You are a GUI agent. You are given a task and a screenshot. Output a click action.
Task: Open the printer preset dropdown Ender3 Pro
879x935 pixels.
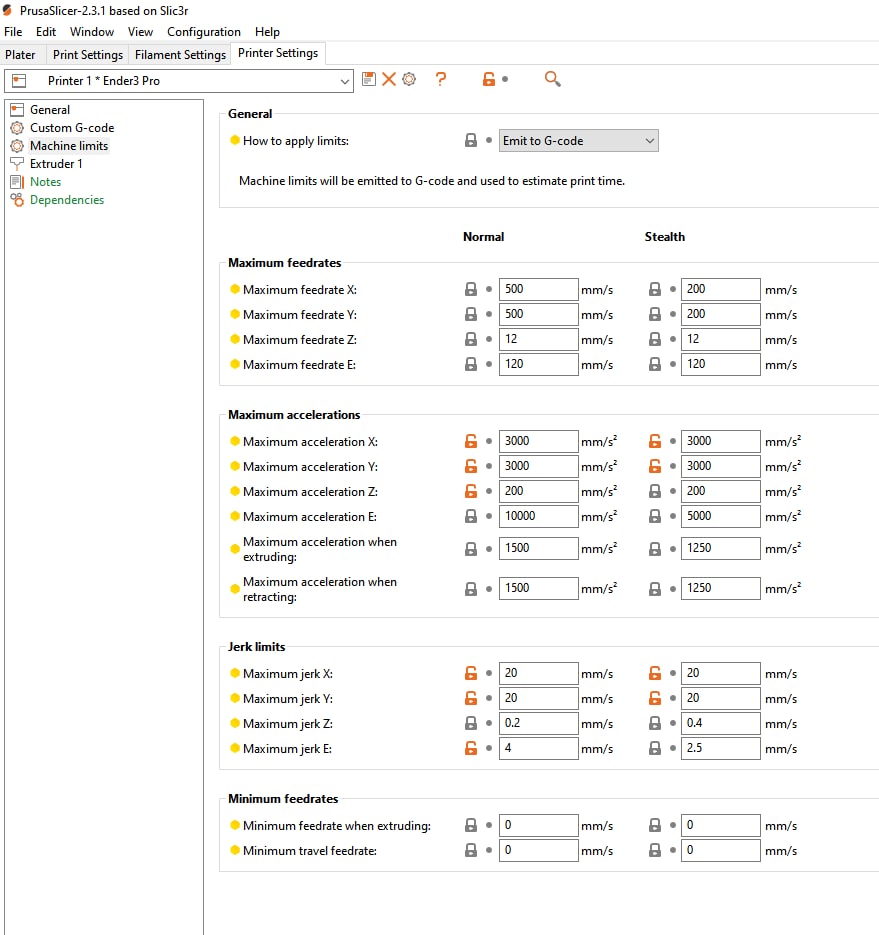point(179,81)
